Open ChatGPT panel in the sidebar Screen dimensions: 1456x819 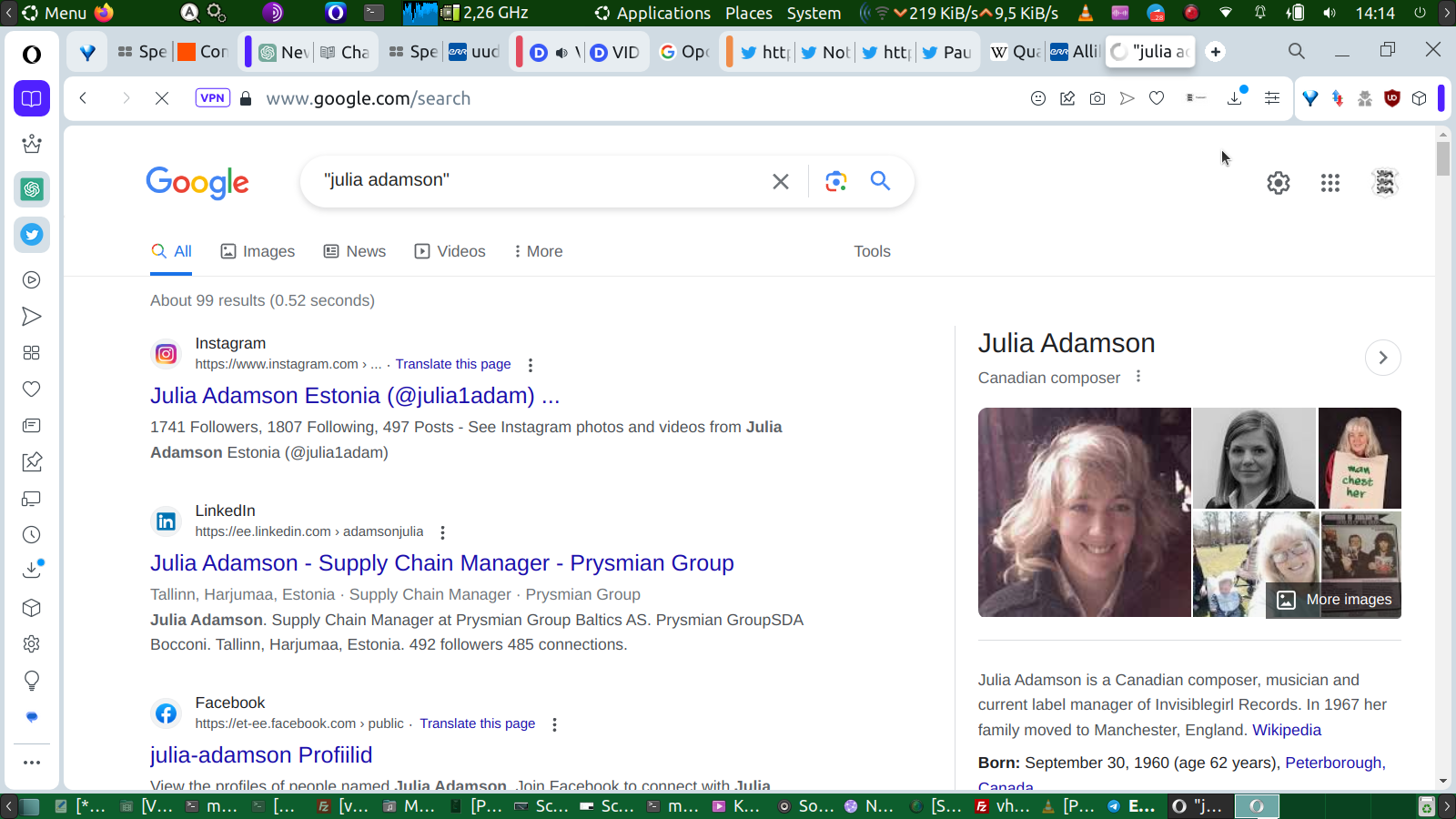click(x=32, y=189)
